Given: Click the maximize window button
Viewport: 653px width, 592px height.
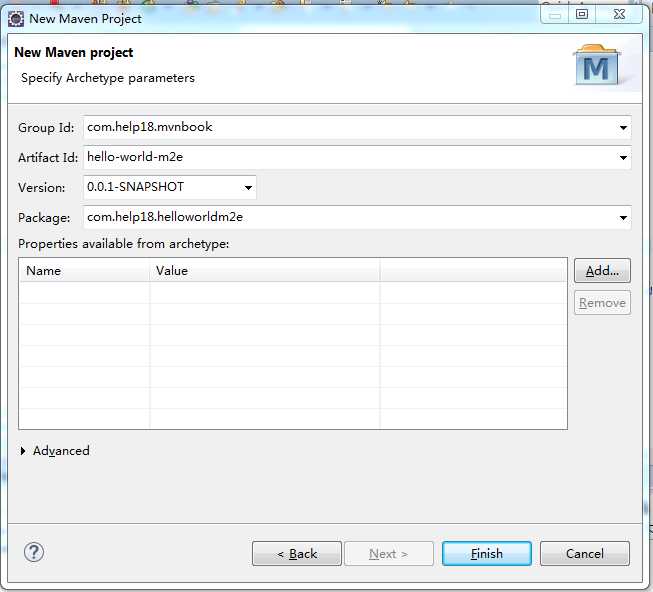Looking at the screenshot, I should pyautogui.click(x=582, y=15).
